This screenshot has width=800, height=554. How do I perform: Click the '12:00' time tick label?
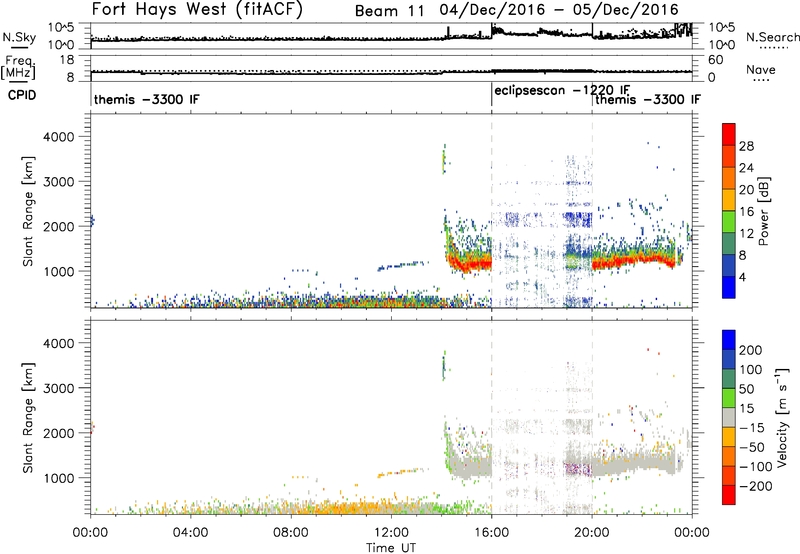click(391, 533)
